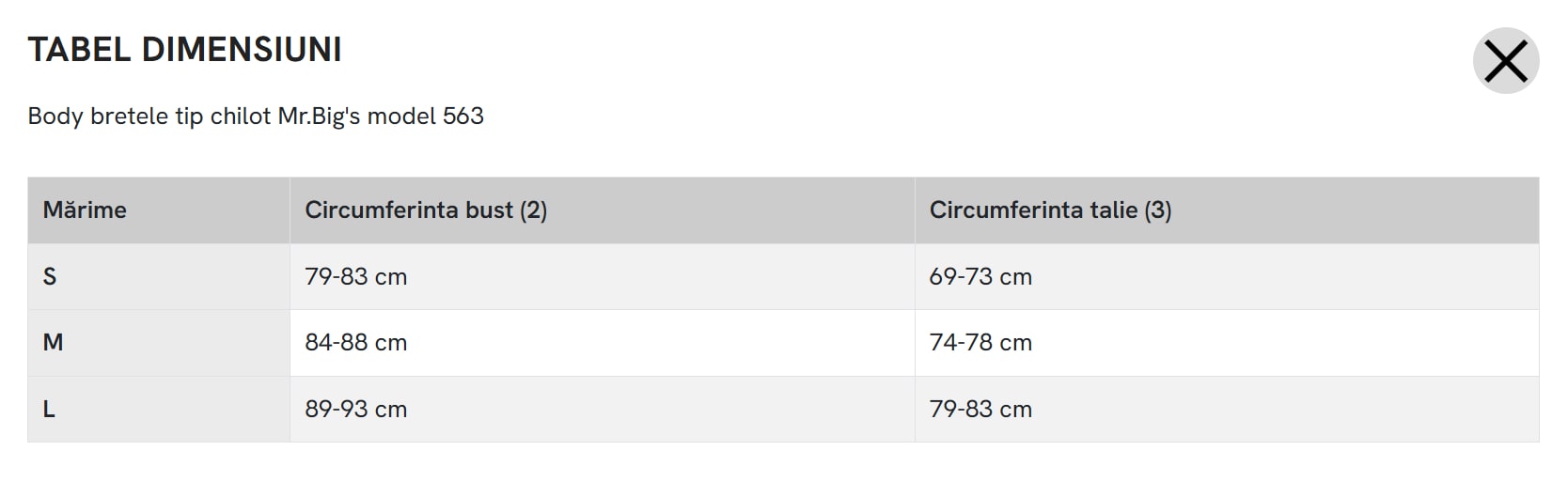Click the L size label cell
Image resolution: width=1568 pixels, height=497 pixels.
[49, 410]
